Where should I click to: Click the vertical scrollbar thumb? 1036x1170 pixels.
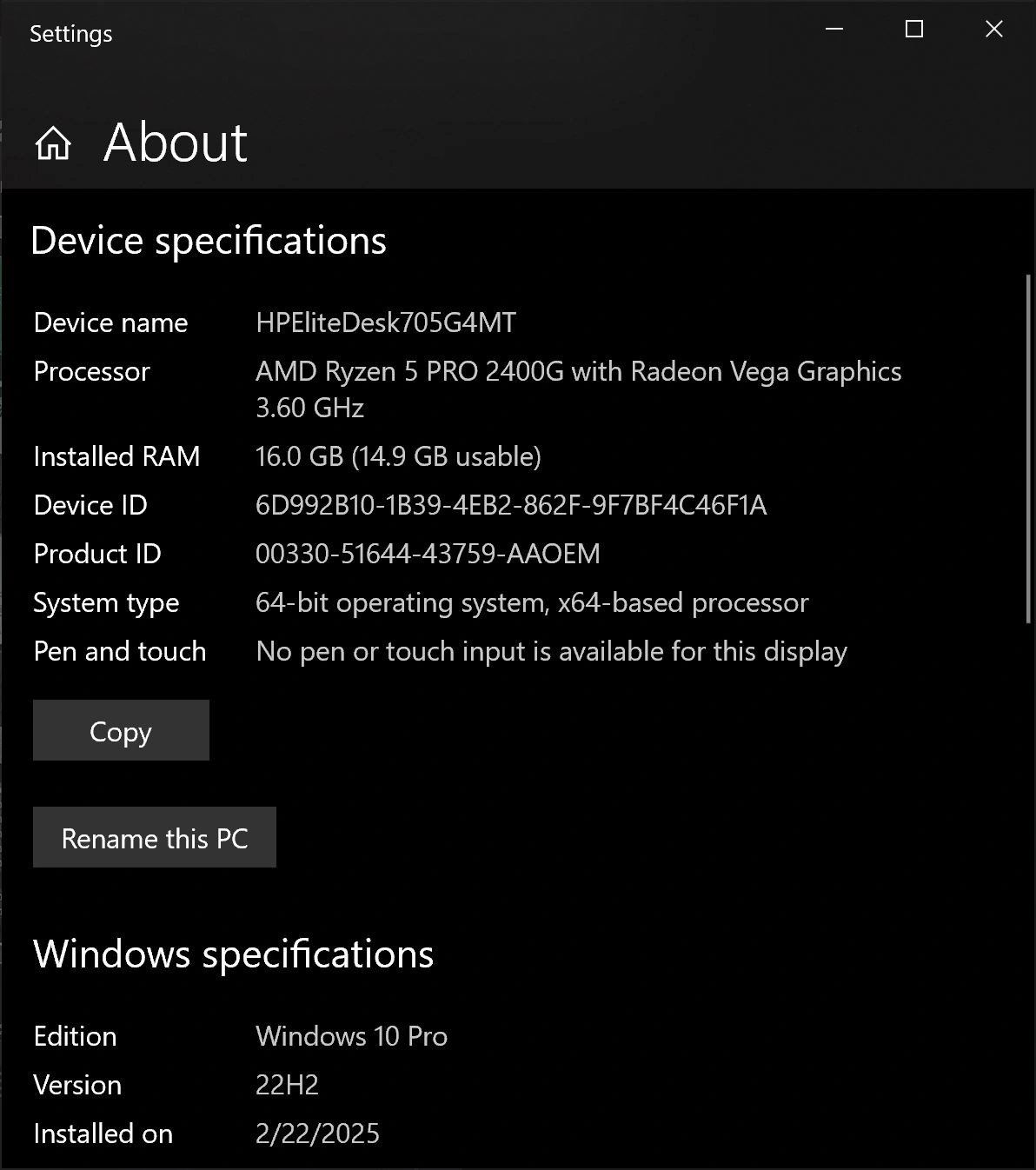(x=1029, y=449)
